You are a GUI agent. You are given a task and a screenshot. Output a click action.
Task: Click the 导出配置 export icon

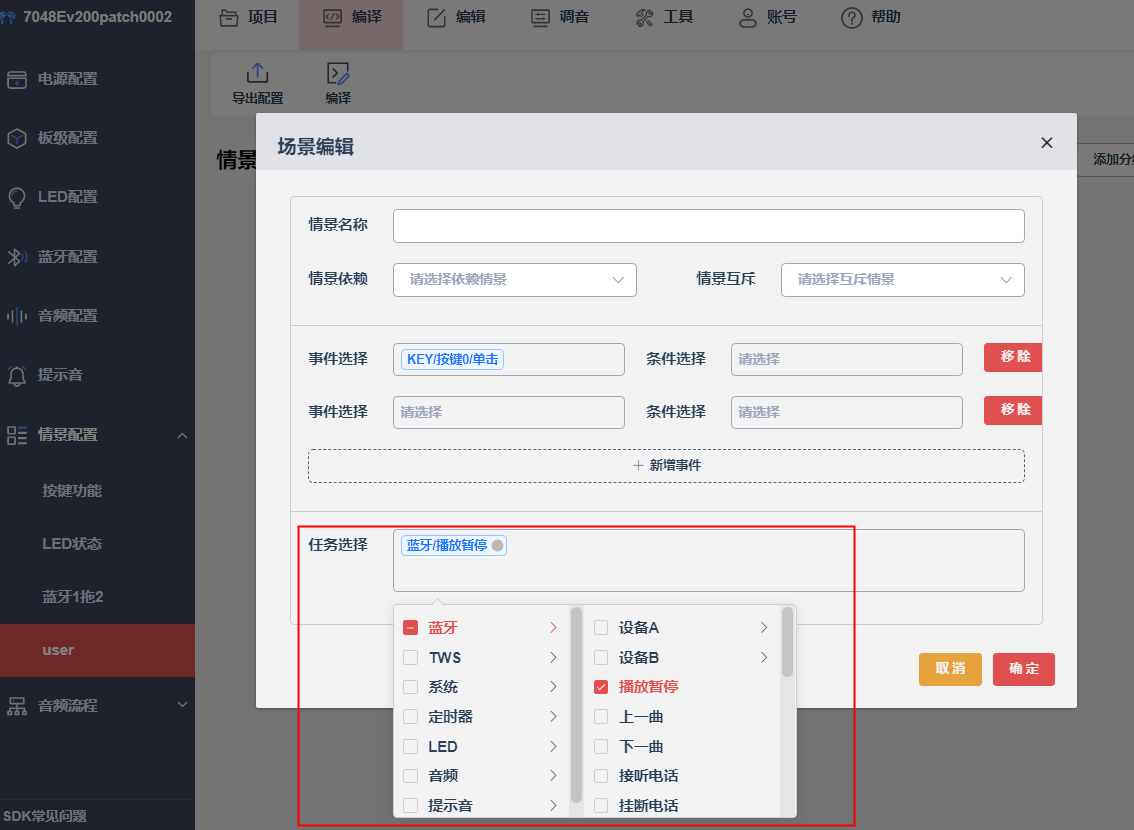[257, 73]
